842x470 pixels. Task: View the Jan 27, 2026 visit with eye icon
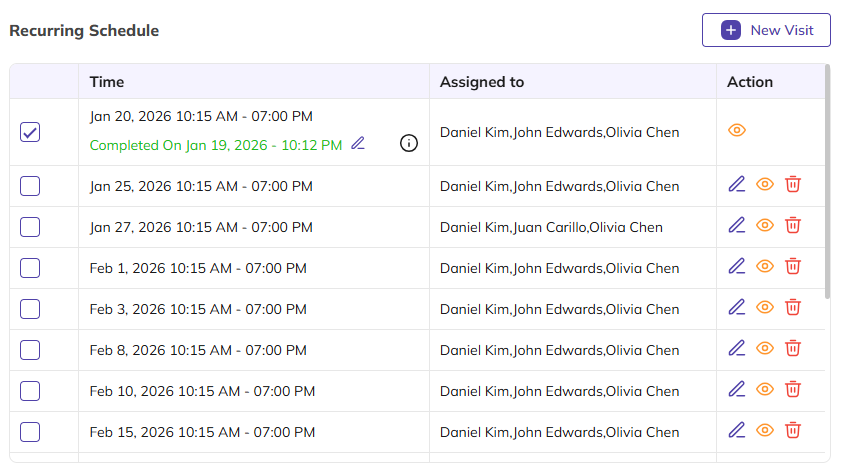(765, 225)
